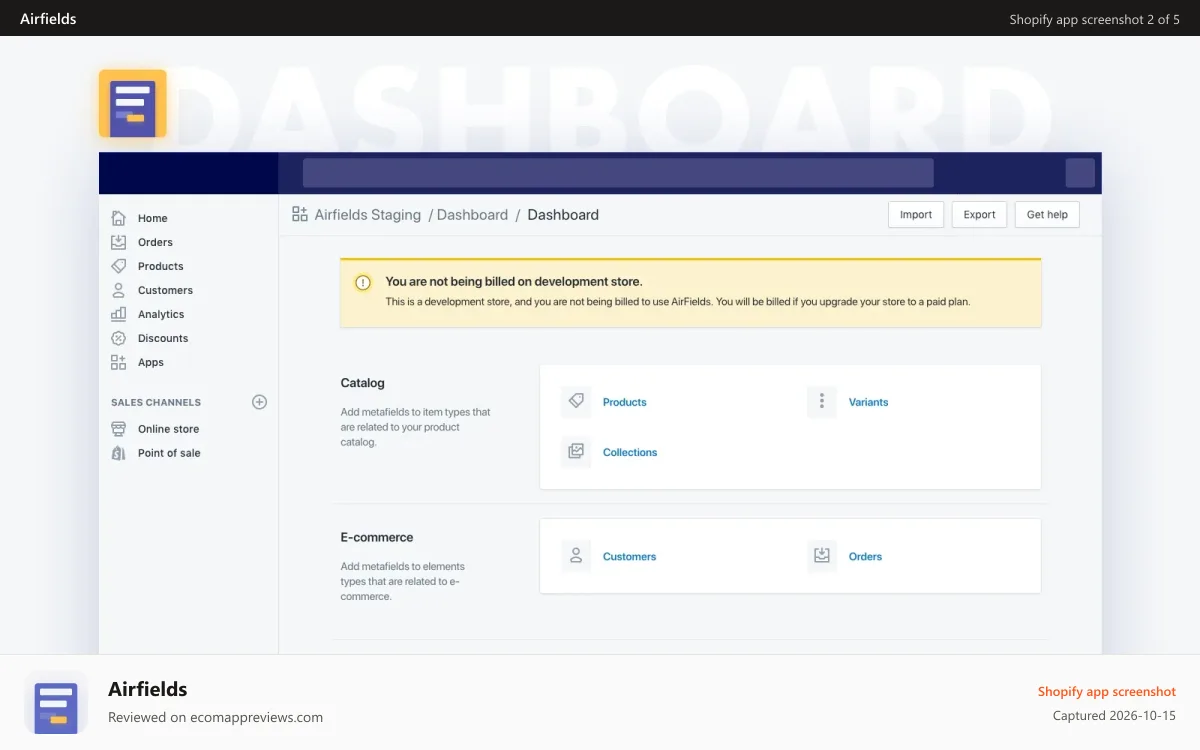The height and width of the screenshot is (750, 1200).
Task: Open Analytics in the sidebar menu
Action: tap(161, 314)
